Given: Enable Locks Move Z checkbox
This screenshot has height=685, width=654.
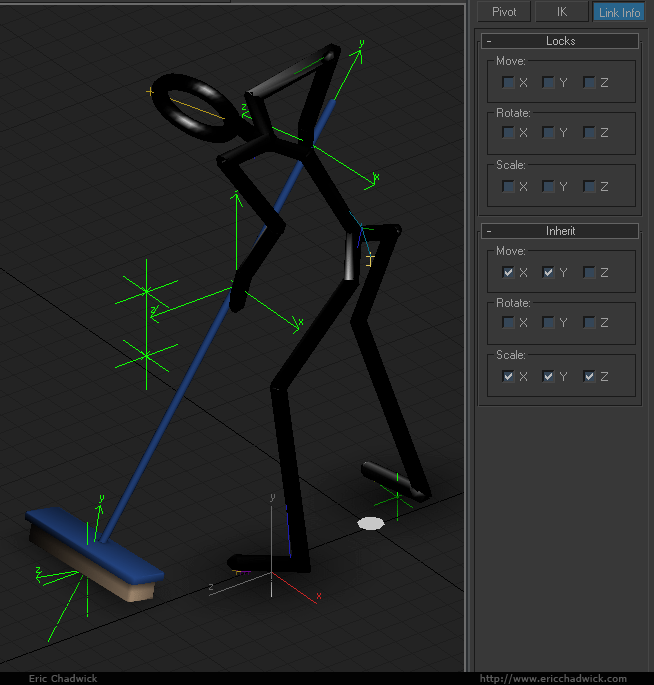Looking at the screenshot, I should [x=589, y=83].
